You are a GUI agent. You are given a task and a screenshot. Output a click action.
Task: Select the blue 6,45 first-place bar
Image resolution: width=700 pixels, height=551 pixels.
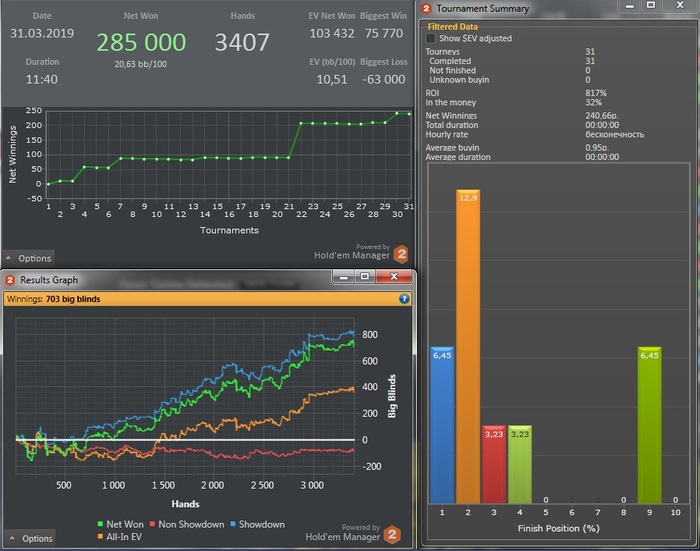(442, 425)
